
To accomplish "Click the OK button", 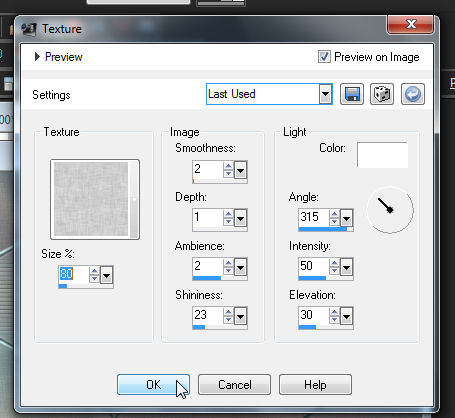I will point(153,385).
